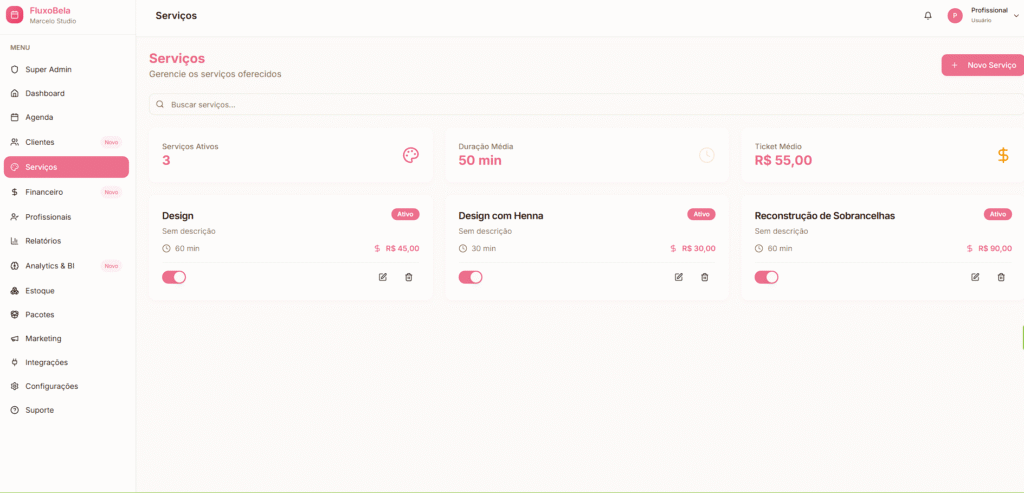Screen dimensions: 1024x493
Task: Disable the Design service toggle
Action: coord(174,277)
